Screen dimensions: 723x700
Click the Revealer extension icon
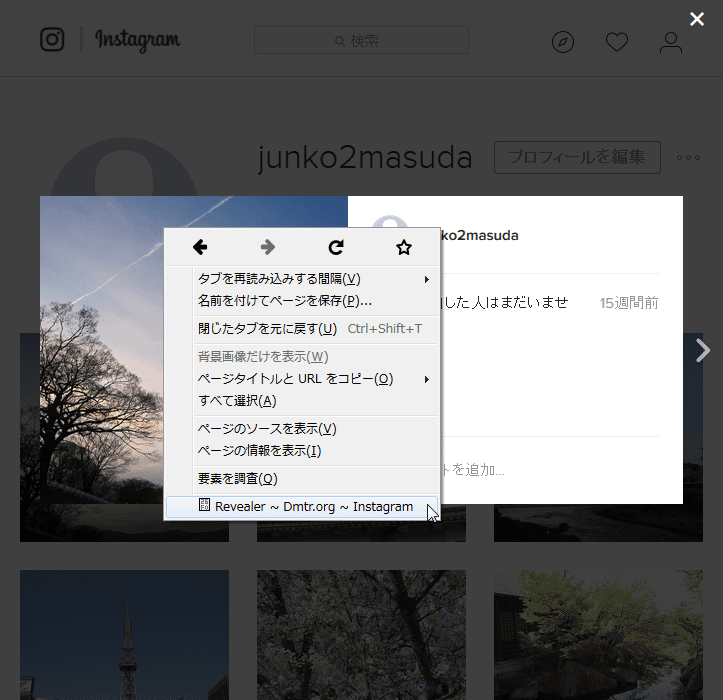(204, 504)
